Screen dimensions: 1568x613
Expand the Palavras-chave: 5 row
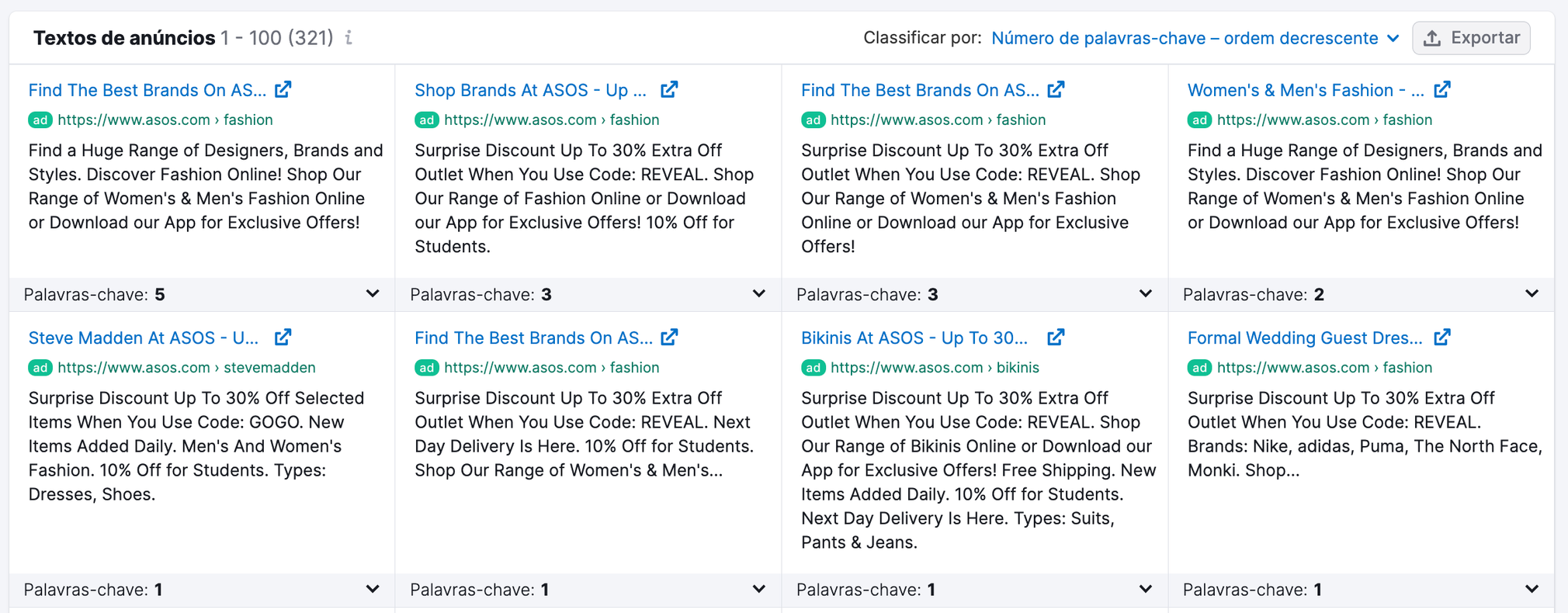coord(202,294)
